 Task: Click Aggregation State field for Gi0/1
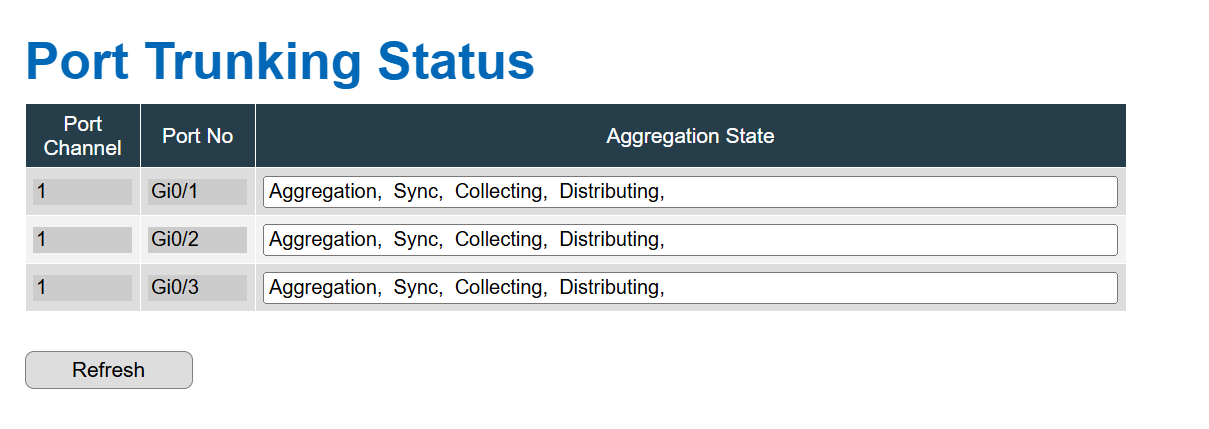click(x=690, y=192)
